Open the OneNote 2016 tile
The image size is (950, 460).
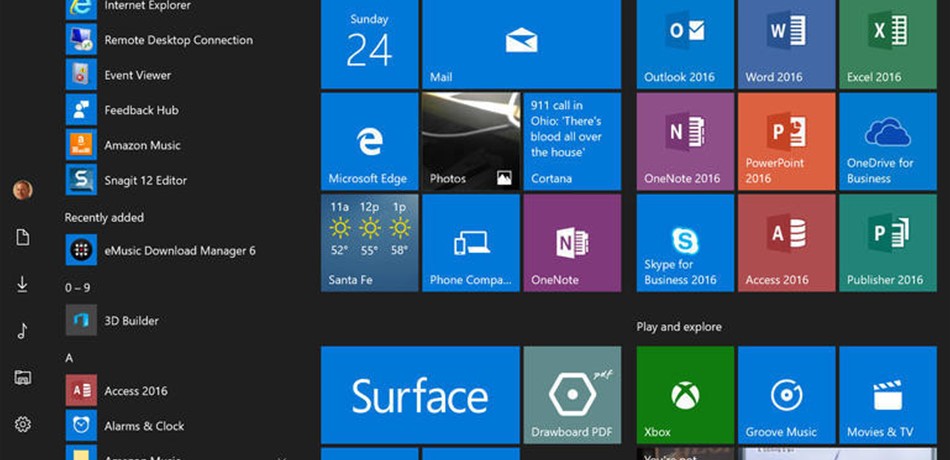[x=685, y=141]
